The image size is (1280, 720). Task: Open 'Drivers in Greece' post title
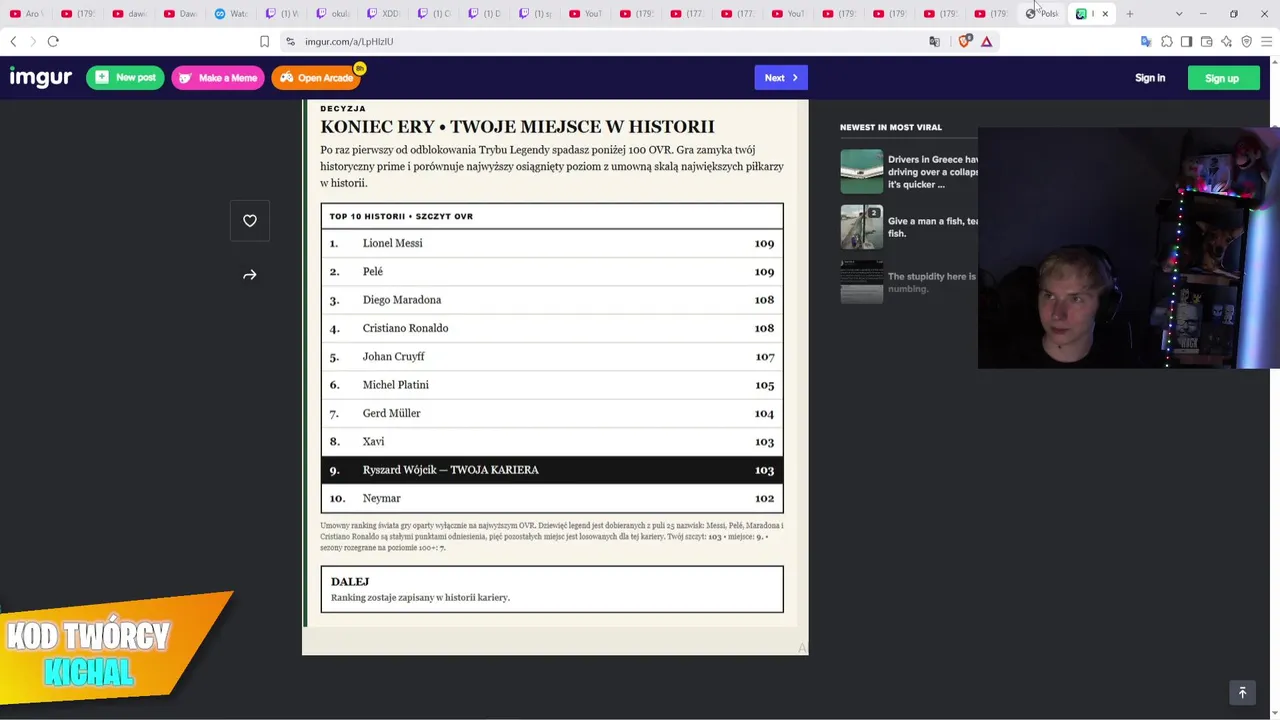[933, 172]
